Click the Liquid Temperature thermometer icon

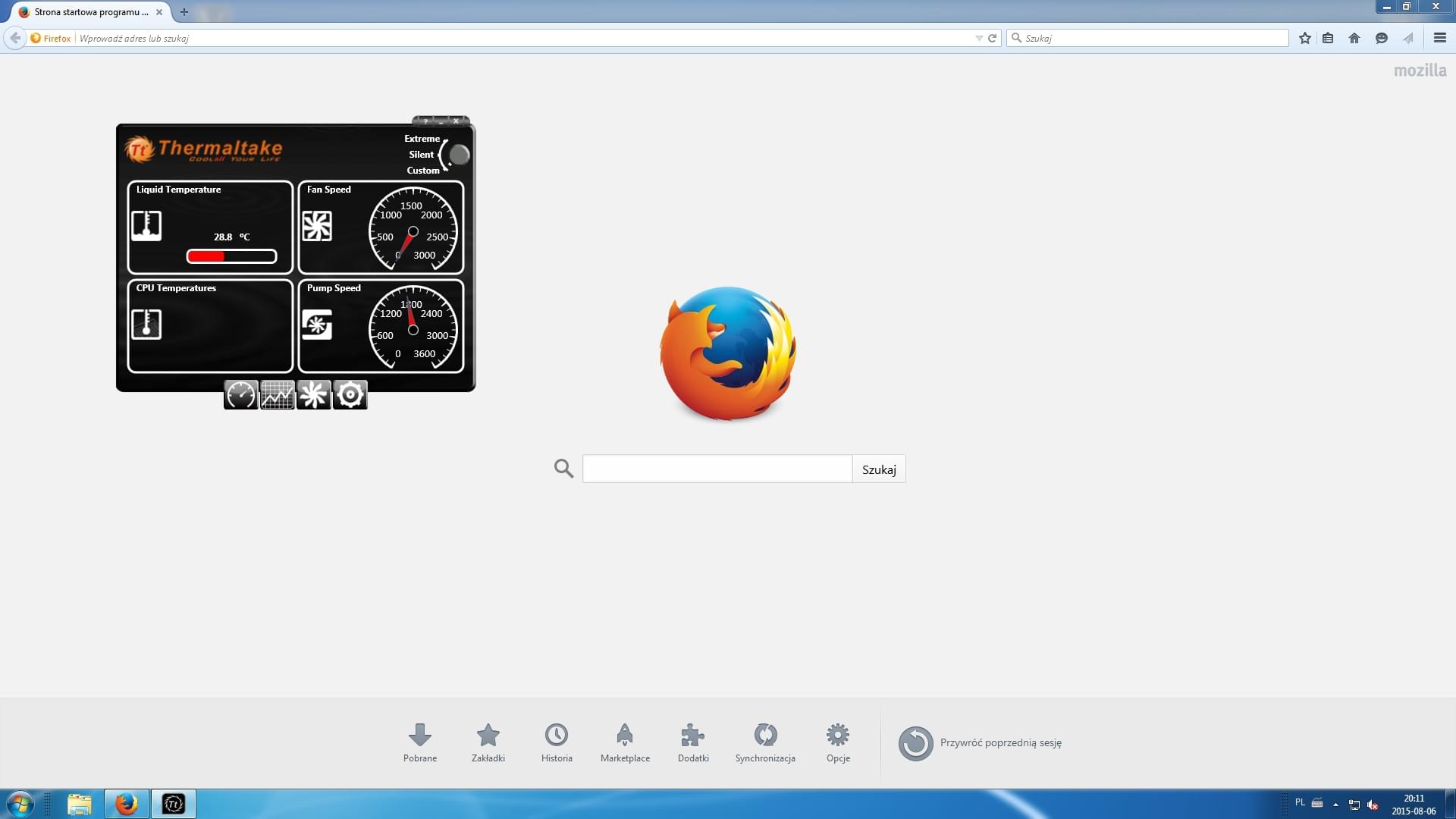point(146,226)
